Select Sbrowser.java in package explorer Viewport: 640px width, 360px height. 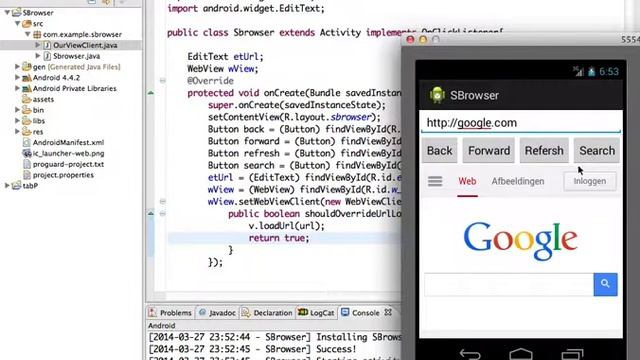click(x=76, y=56)
